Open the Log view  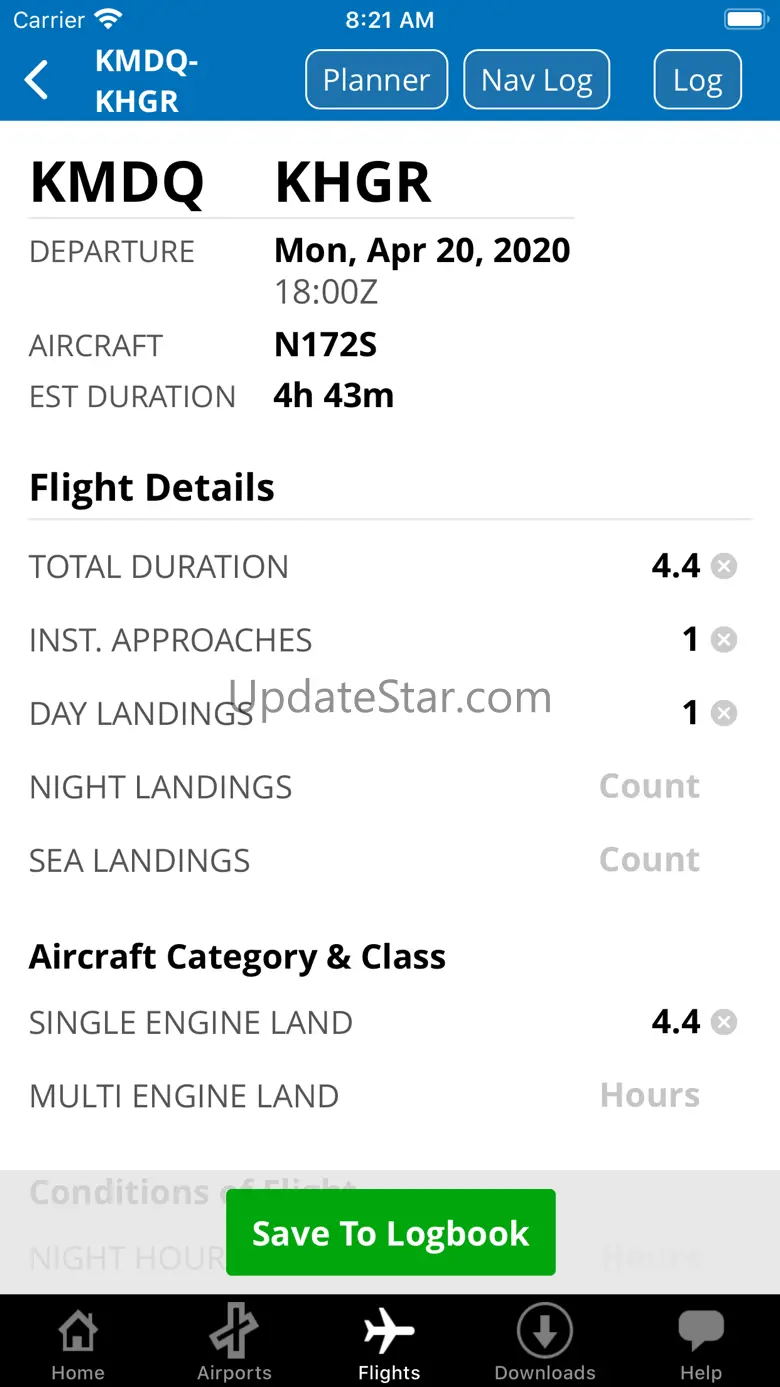pos(697,80)
